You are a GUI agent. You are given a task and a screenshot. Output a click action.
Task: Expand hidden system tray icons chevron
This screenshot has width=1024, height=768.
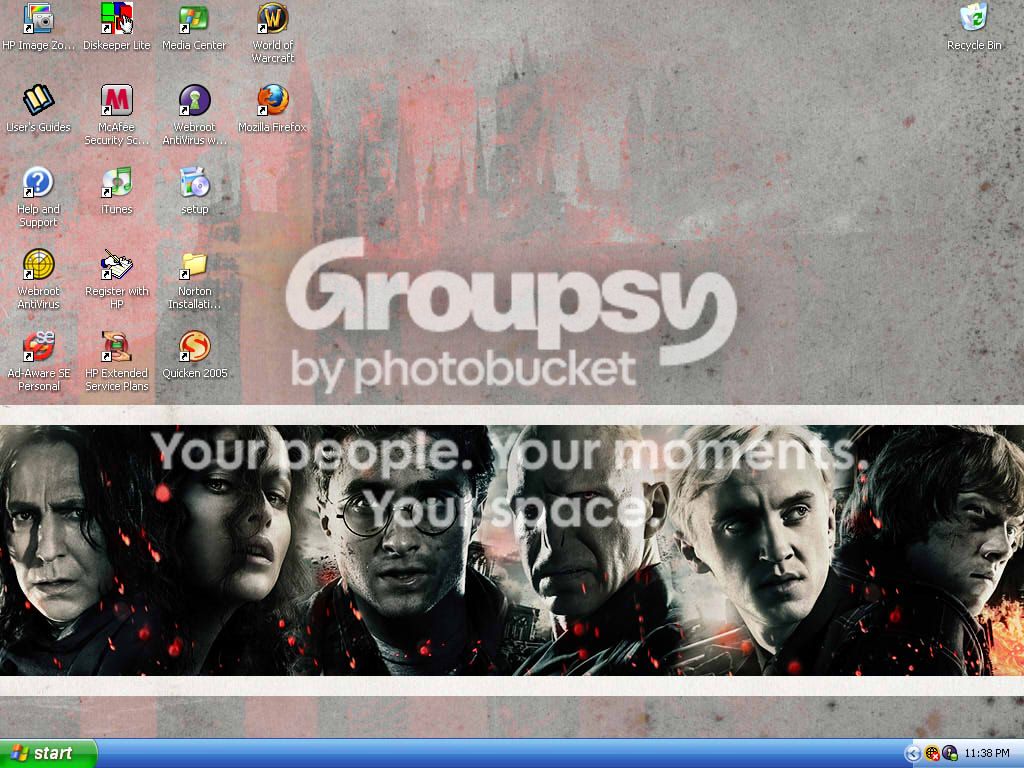click(912, 754)
